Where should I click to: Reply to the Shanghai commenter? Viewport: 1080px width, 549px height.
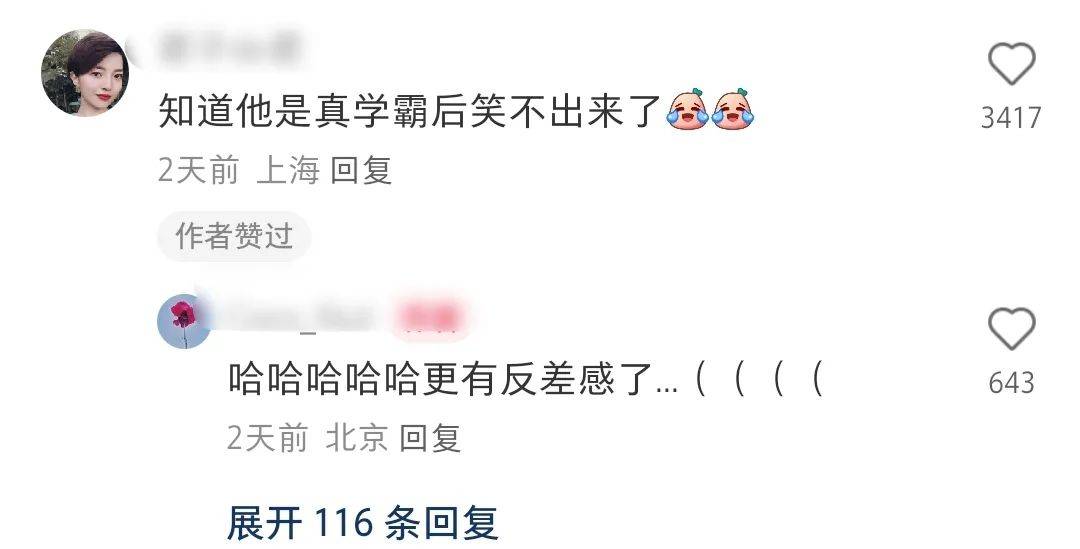[361, 171]
